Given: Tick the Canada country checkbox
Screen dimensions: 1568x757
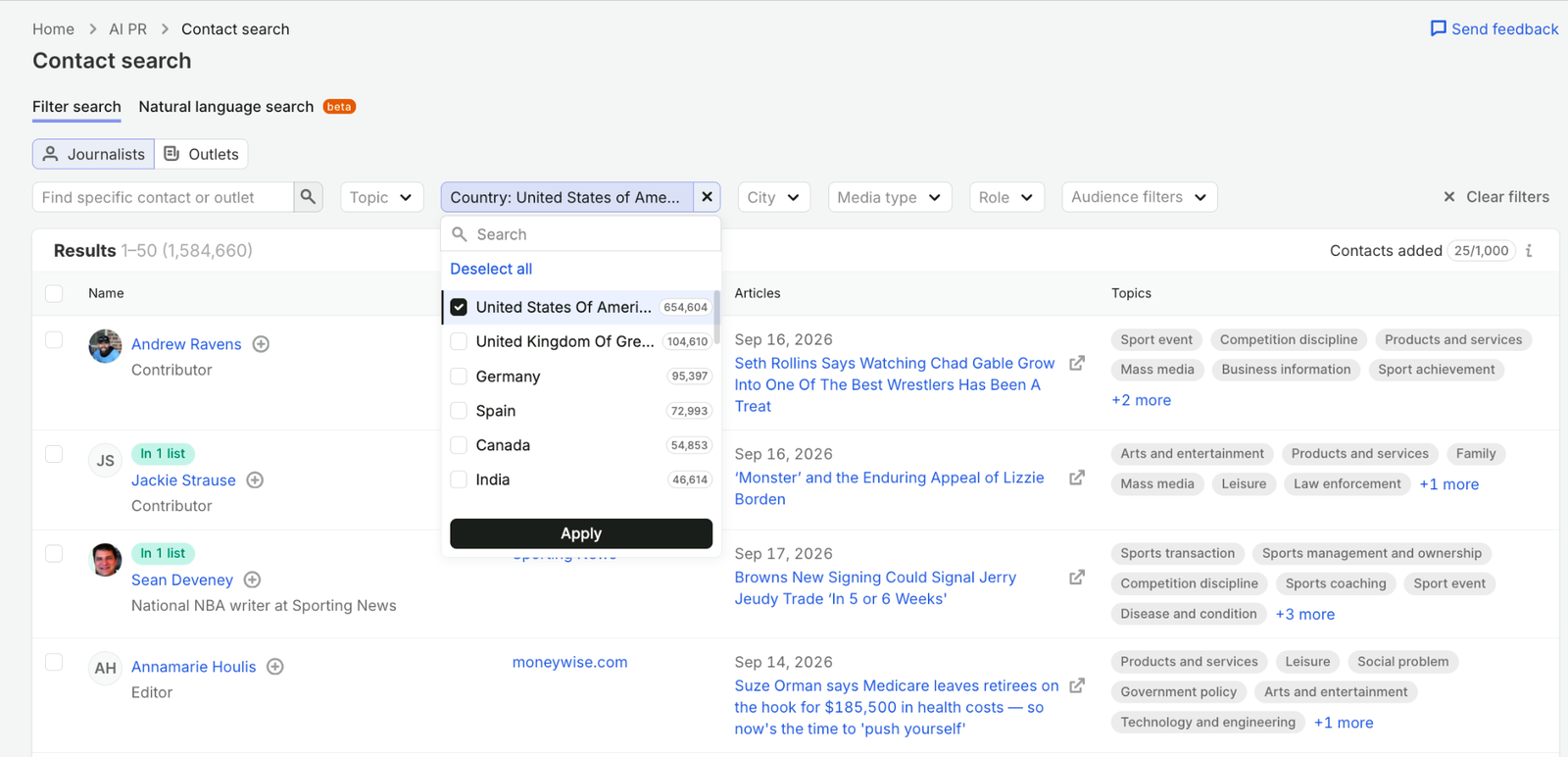Looking at the screenshot, I should 459,445.
